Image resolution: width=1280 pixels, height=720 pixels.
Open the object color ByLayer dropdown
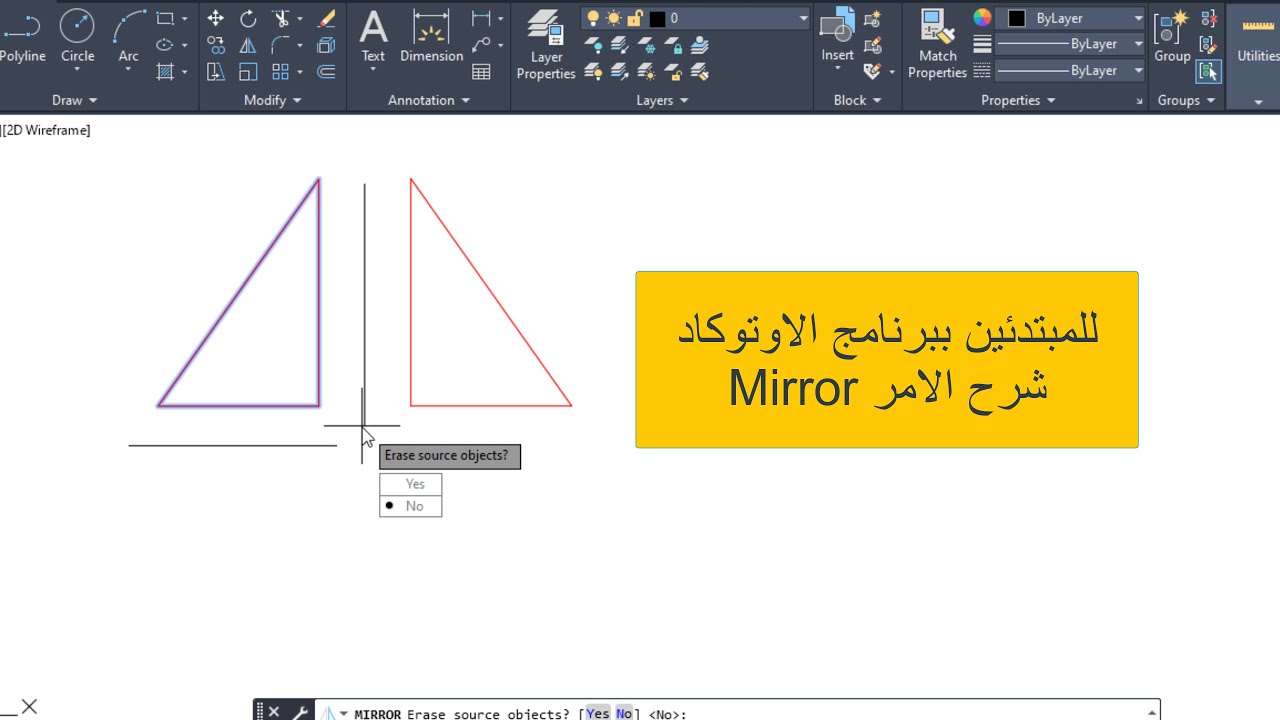pos(1138,18)
